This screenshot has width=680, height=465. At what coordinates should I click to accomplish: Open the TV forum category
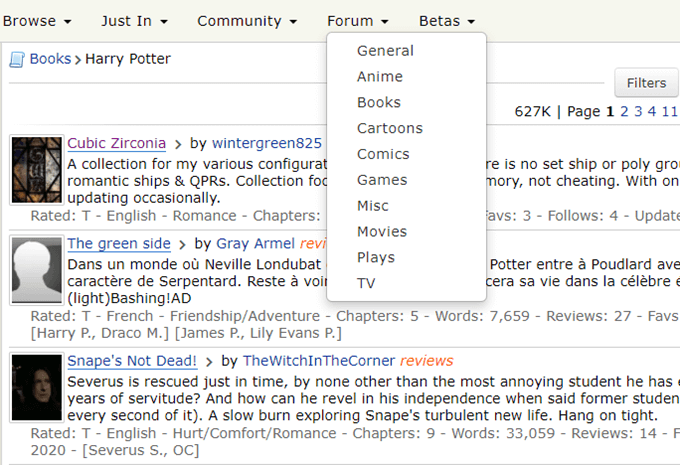(x=366, y=284)
